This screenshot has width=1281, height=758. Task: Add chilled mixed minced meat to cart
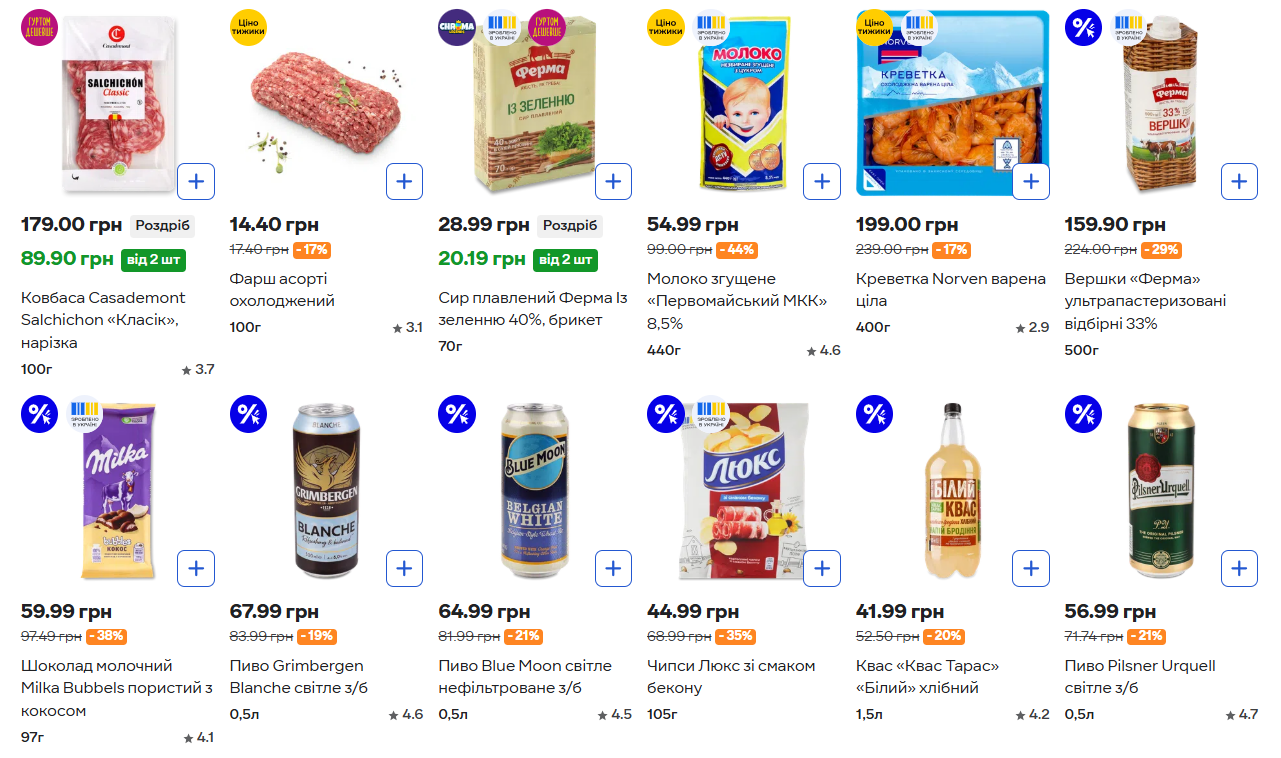(404, 182)
